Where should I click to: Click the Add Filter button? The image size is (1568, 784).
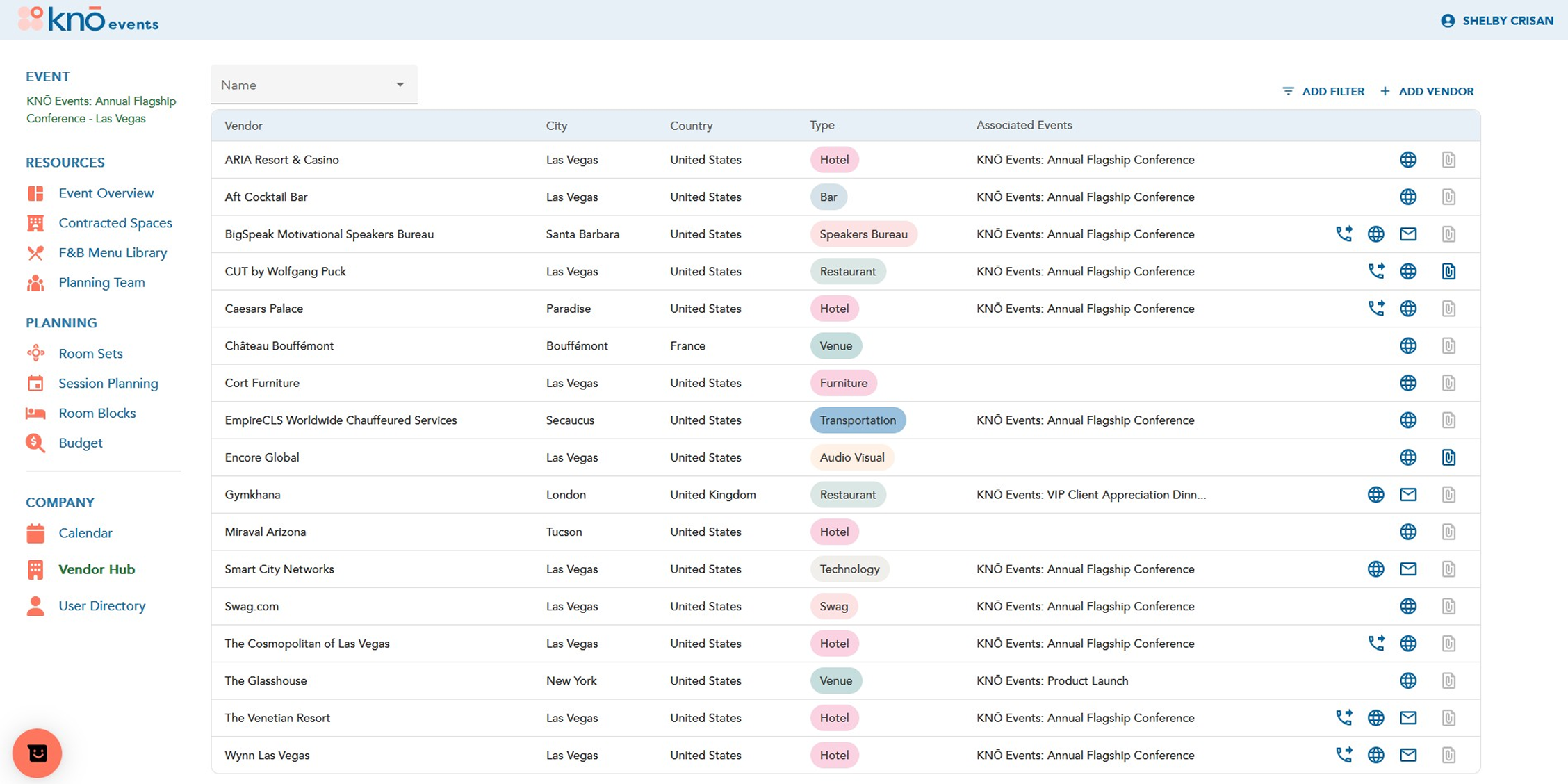(x=1323, y=91)
